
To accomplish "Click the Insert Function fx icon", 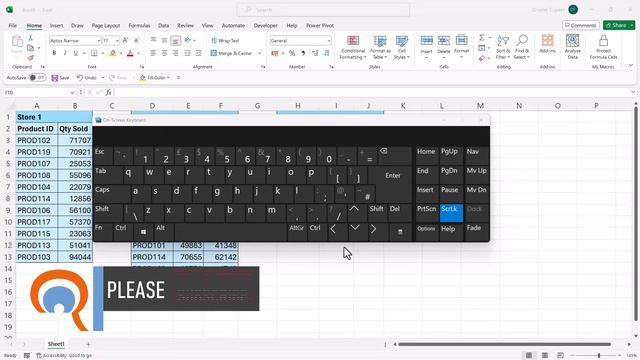I will (109, 93).
